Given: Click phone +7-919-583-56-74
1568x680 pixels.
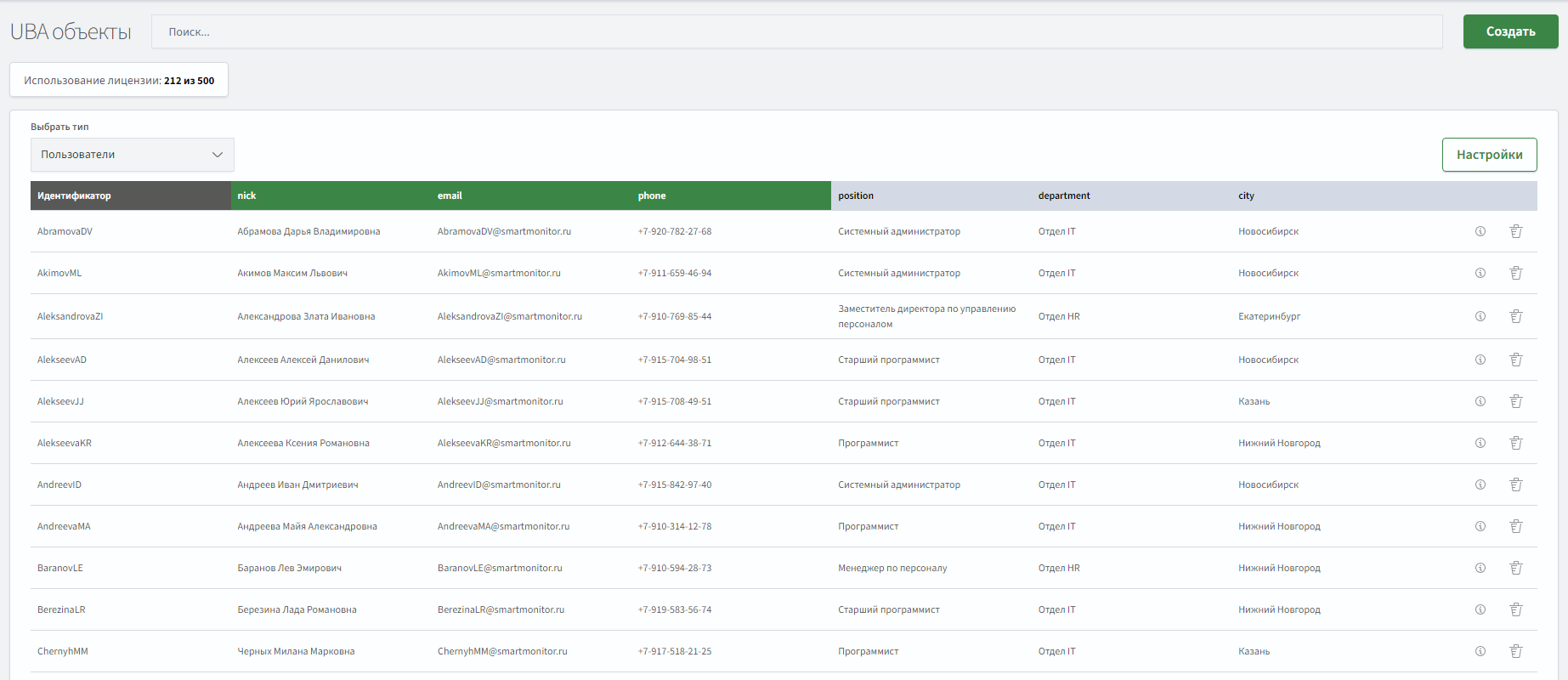Looking at the screenshot, I should coord(675,609).
